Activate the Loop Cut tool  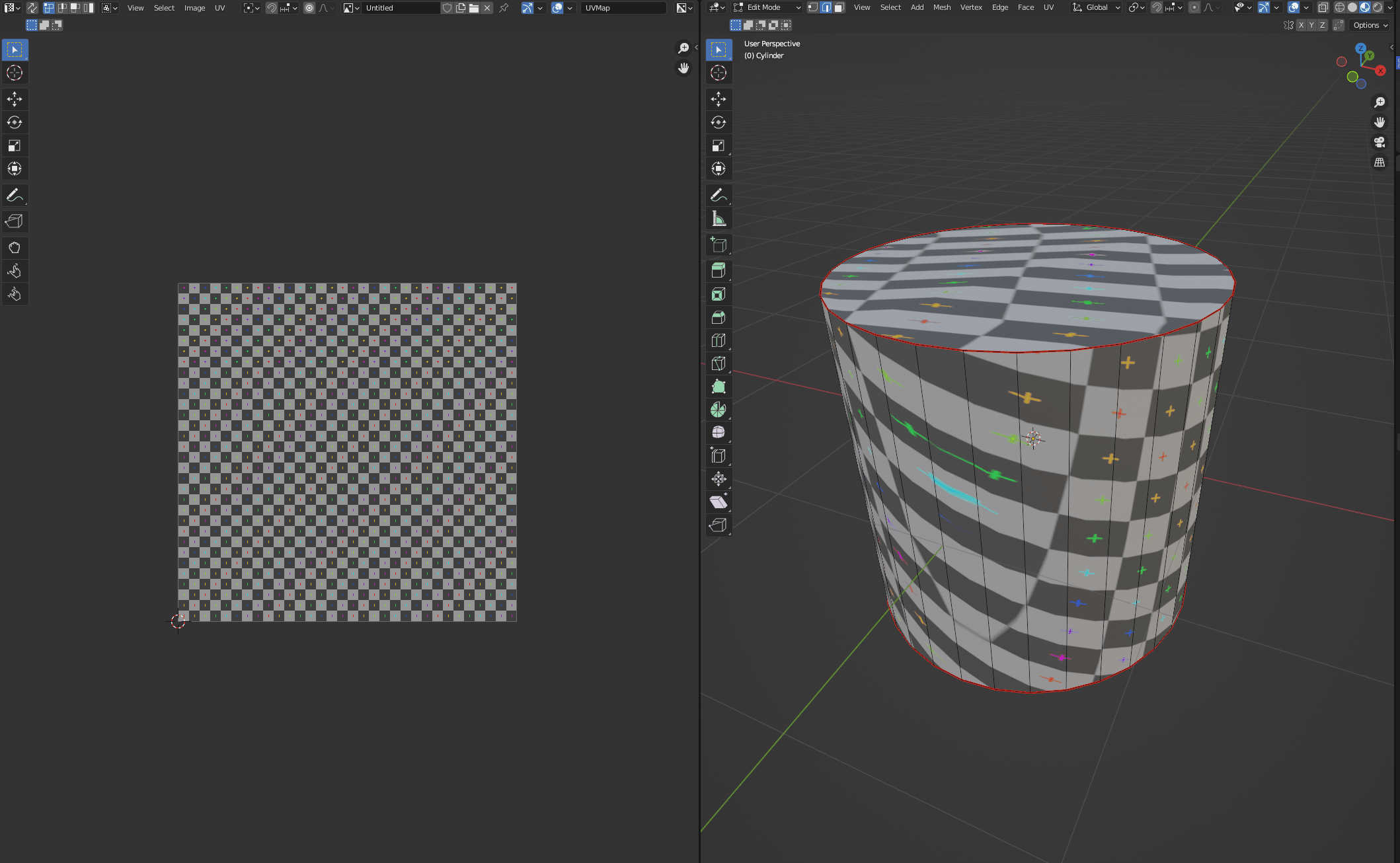click(x=719, y=340)
